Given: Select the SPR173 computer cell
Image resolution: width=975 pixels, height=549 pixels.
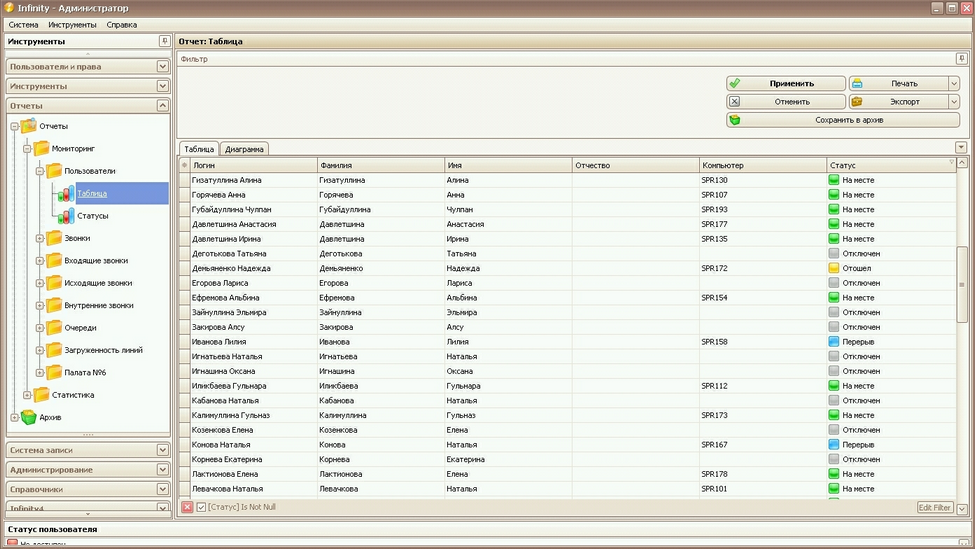Looking at the screenshot, I should coord(762,415).
